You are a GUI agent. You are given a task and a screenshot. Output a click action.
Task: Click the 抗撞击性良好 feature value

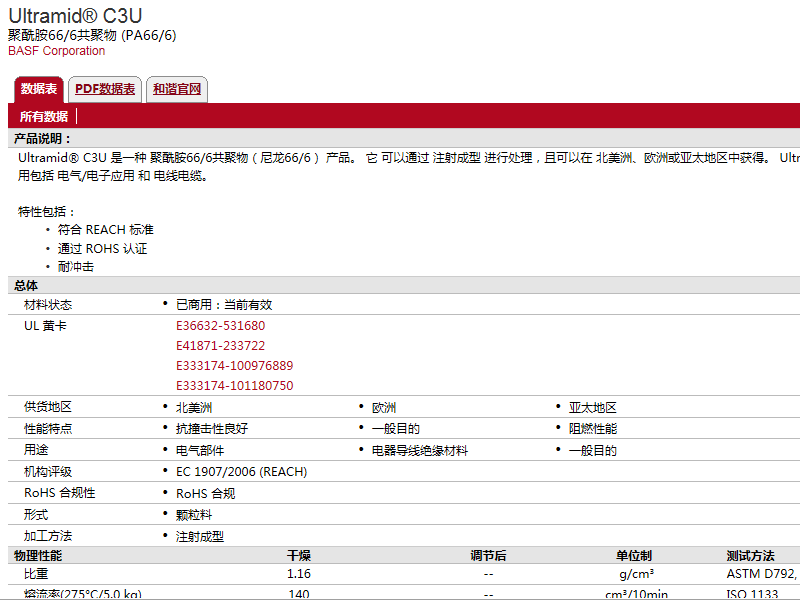[x=212, y=429]
